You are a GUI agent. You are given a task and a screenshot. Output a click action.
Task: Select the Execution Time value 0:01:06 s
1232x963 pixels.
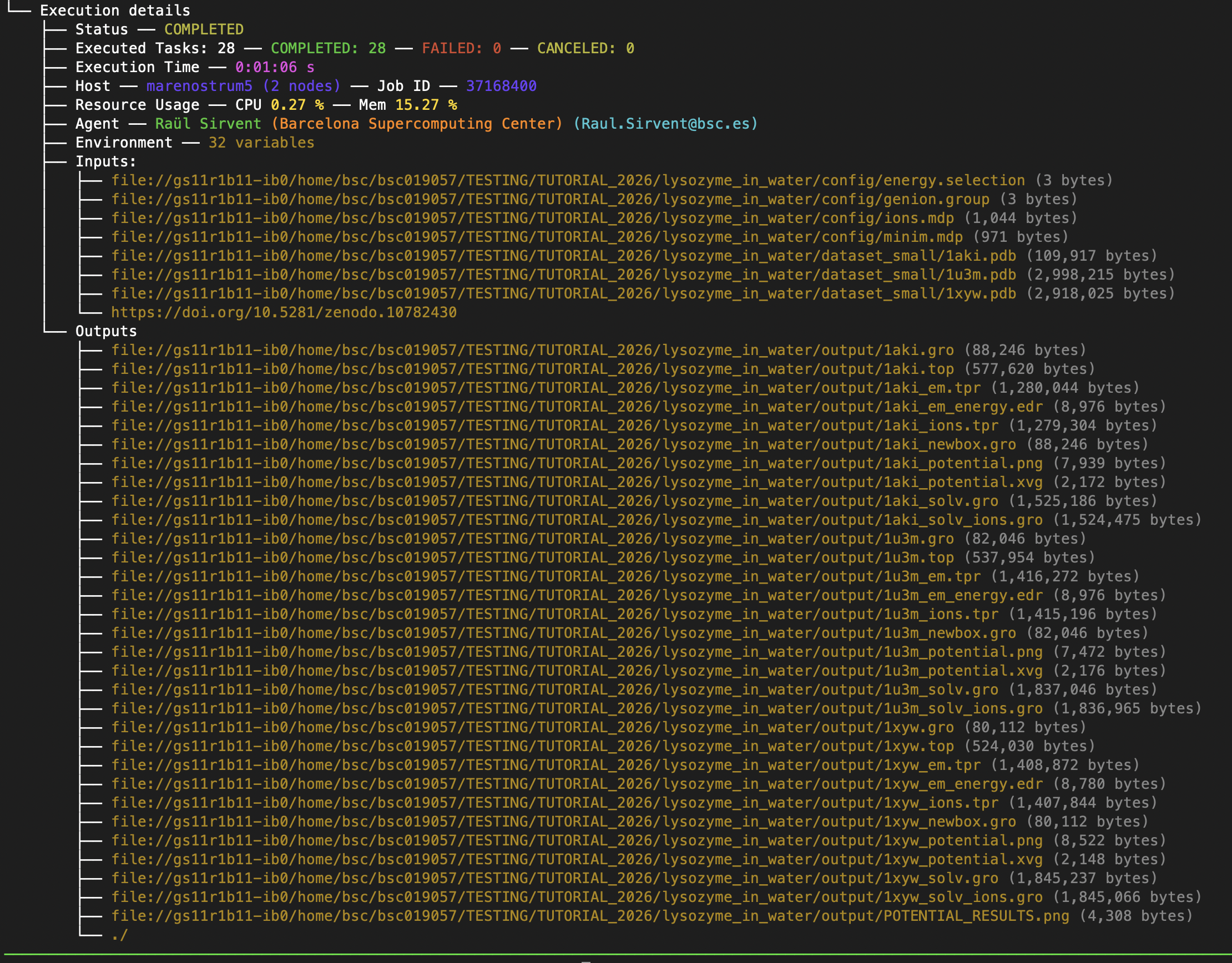coord(275,67)
